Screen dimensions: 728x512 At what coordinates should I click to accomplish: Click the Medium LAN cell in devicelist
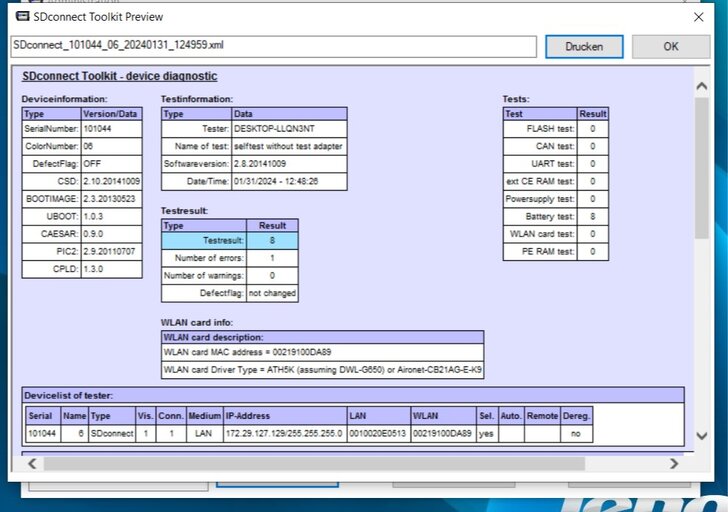(x=204, y=434)
